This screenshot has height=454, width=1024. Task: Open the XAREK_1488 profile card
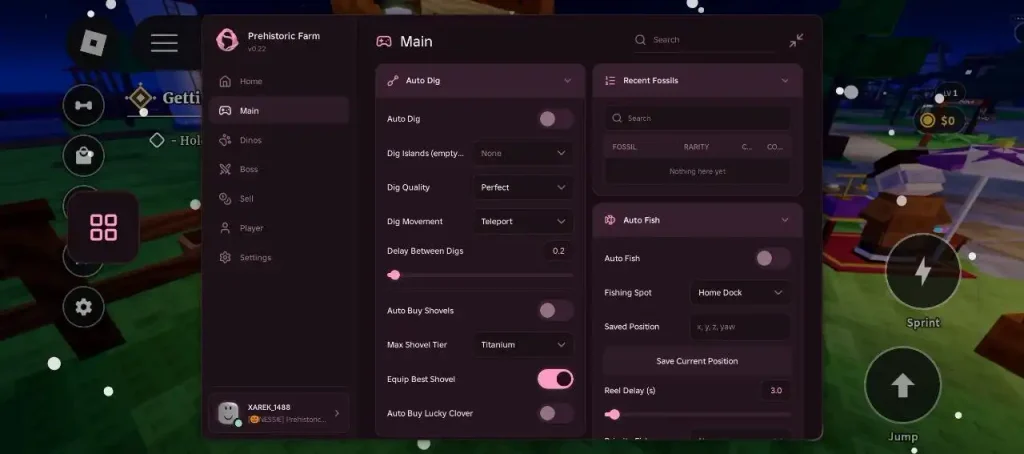[279, 413]
